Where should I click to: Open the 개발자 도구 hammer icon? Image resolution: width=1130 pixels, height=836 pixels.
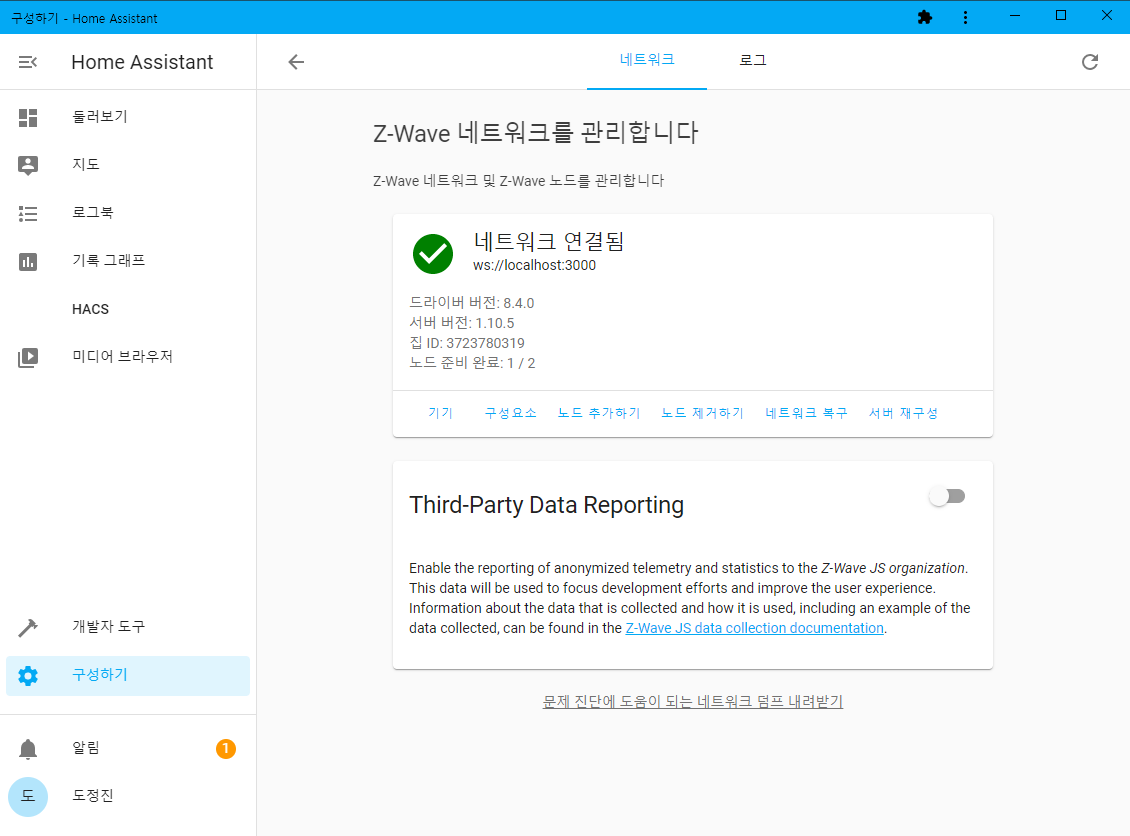click(x=27, y=628)
